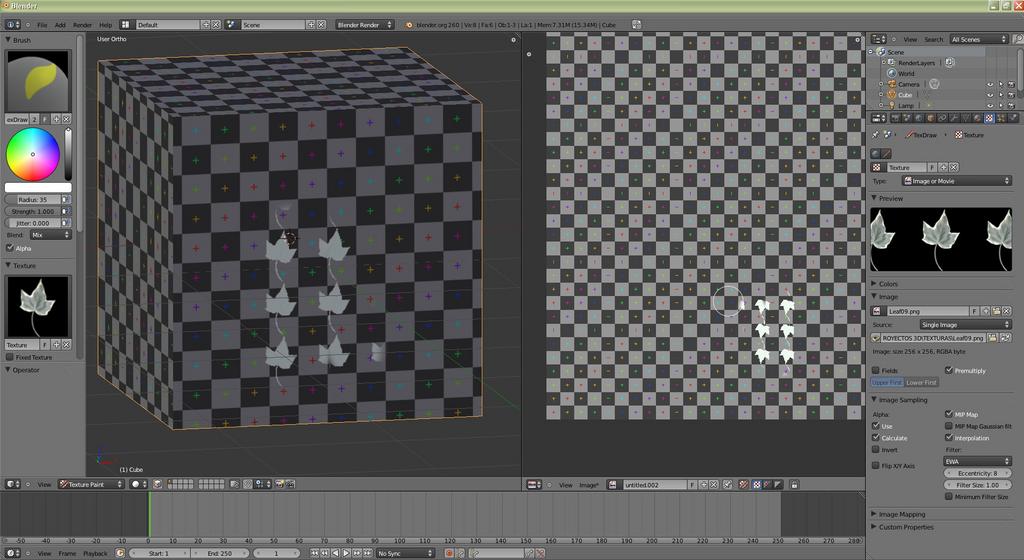The height and width of the screenshot is (560, 1024).
Task: Pick a color on the brush color wheel
Action: pyautogui.click(x=33, y=155)
